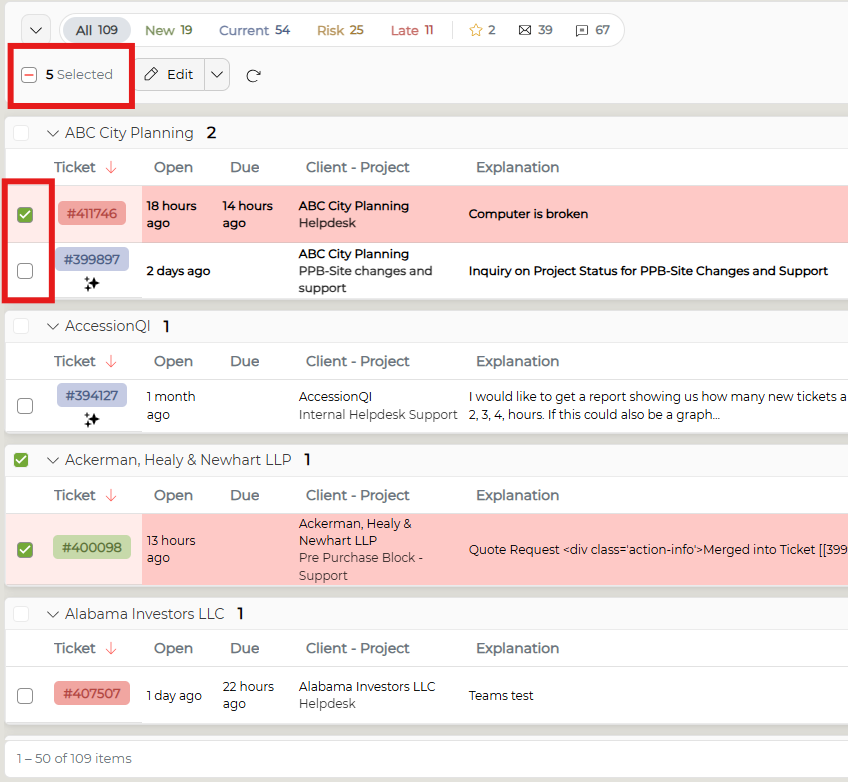The width and height of the screenshot is (848, 782).
Task: Switch to the Late 11 tab
Action: click(412, 30)
